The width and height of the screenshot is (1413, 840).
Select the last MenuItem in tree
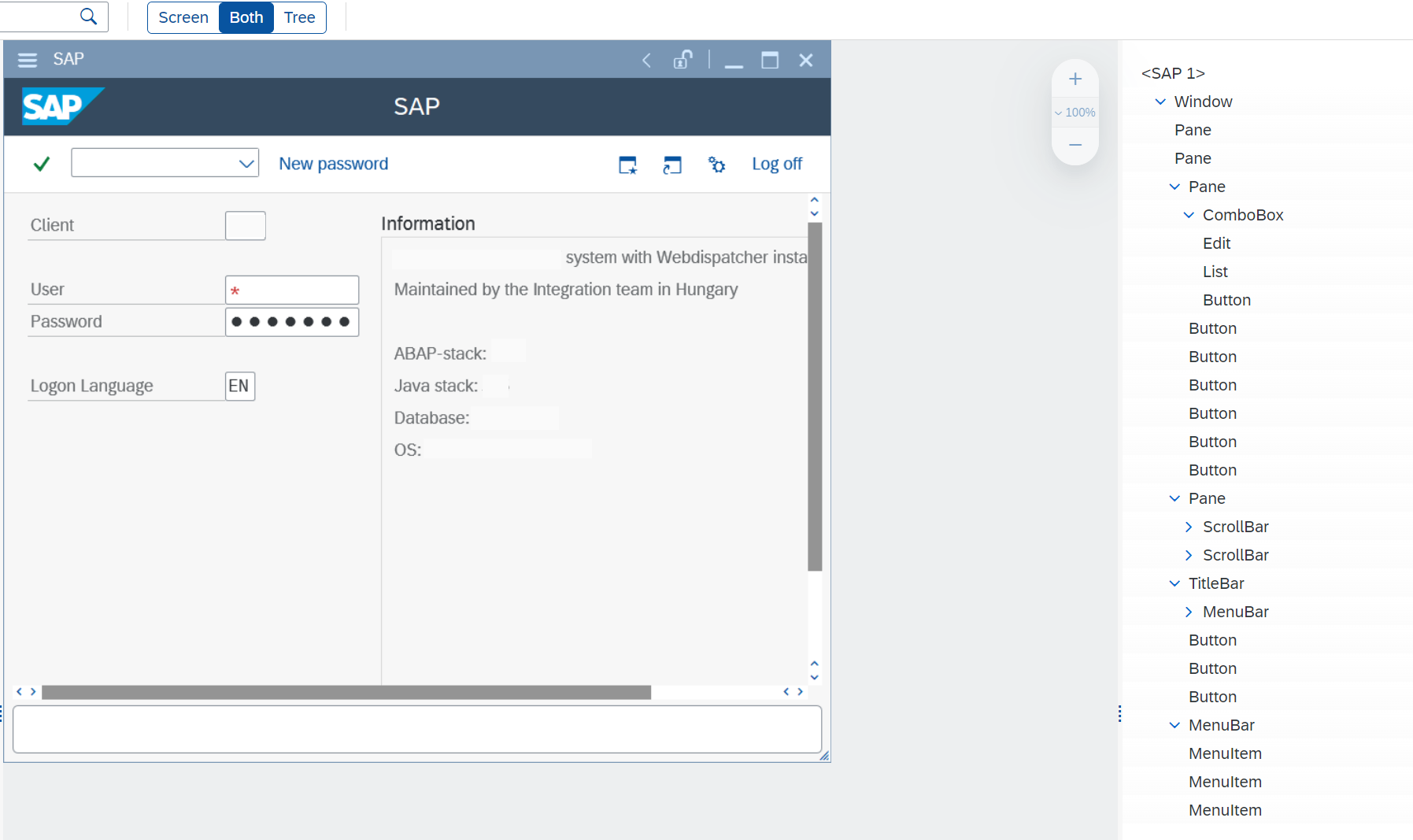[1226, 810]
